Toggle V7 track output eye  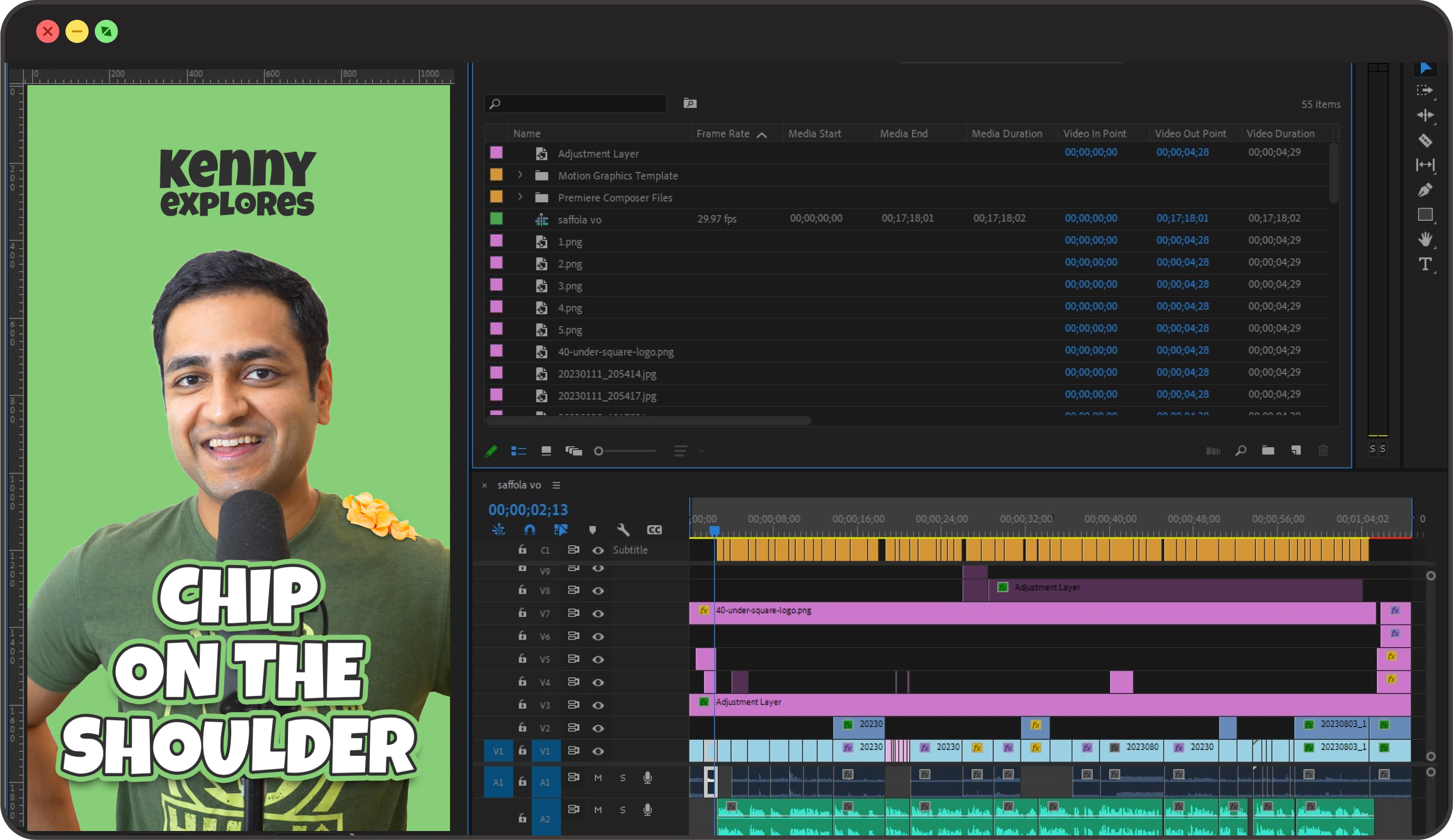598,614
